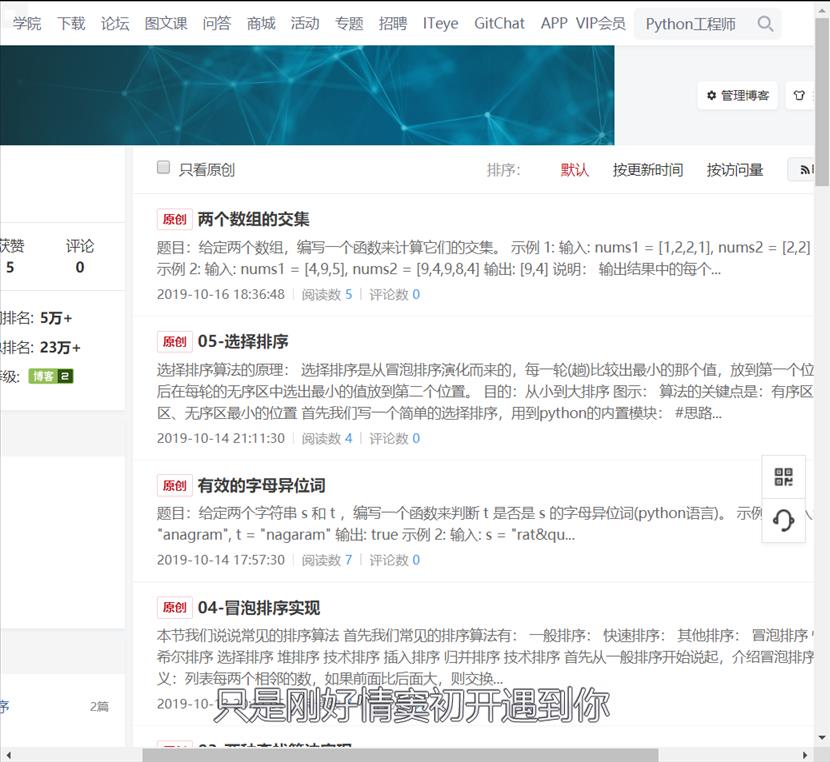
Task: Click the 原创 tag beside 两个数组的交集
Action: click(x=174, y=220)
